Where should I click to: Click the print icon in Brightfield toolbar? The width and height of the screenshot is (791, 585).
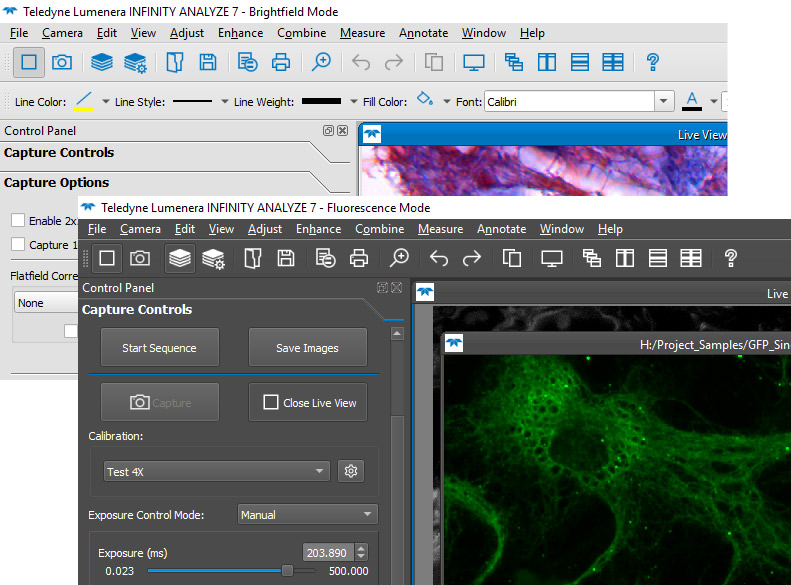tap(280, 63)
